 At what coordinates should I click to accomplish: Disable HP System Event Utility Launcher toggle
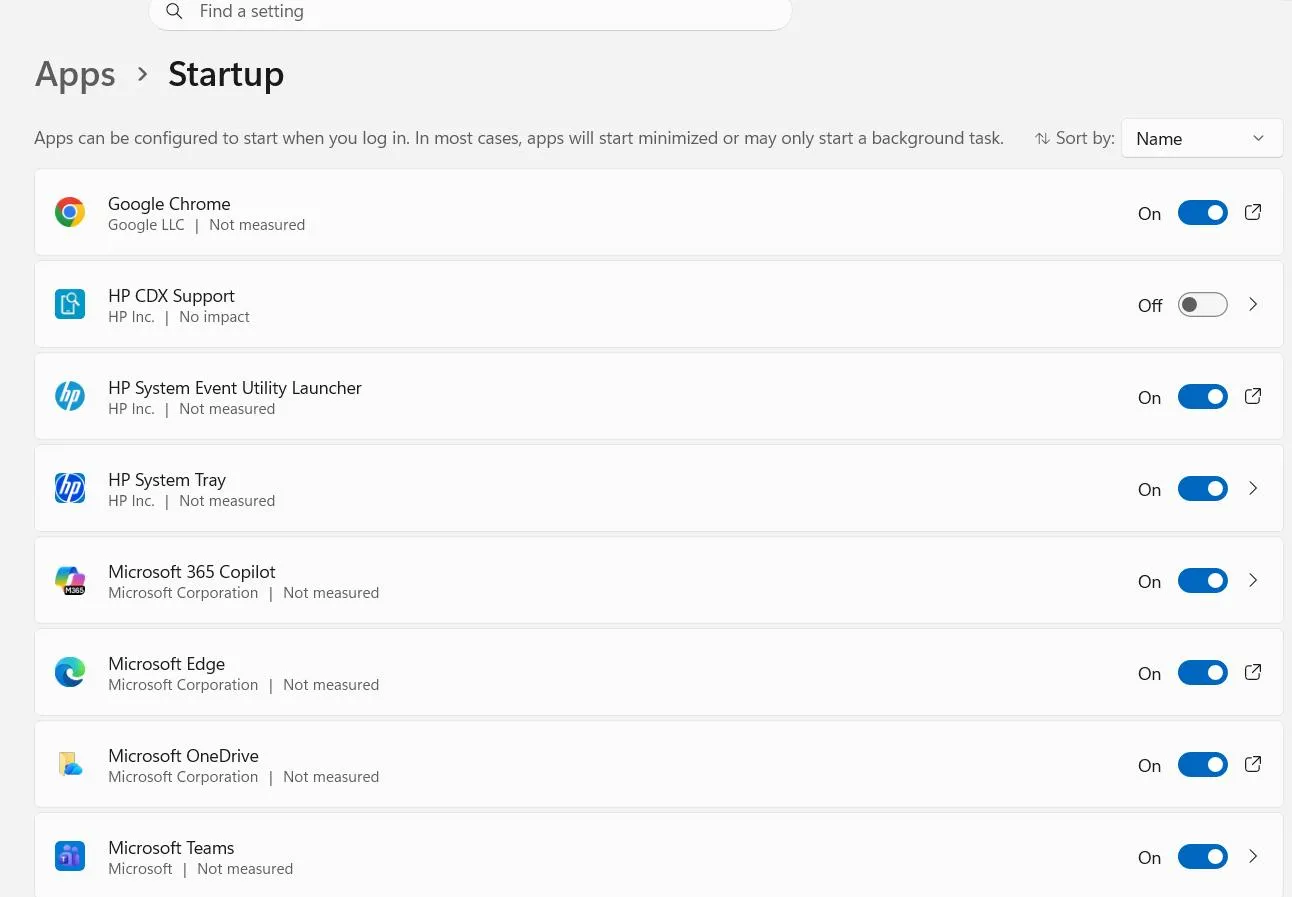point(1203,397)
